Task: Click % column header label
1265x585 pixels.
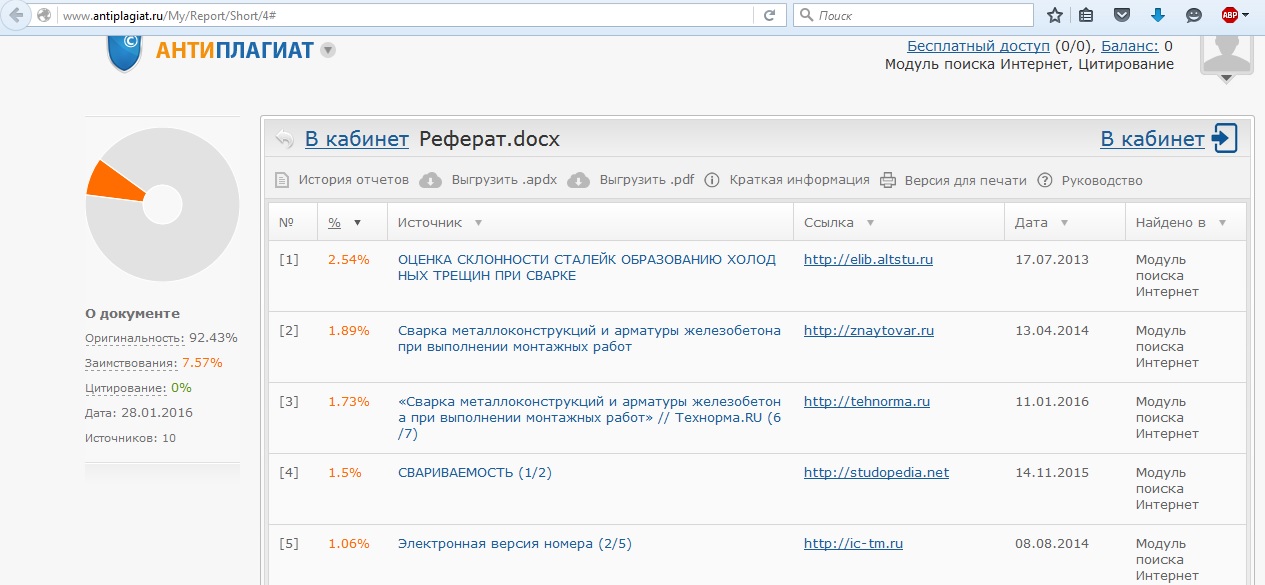Action: 335,223
